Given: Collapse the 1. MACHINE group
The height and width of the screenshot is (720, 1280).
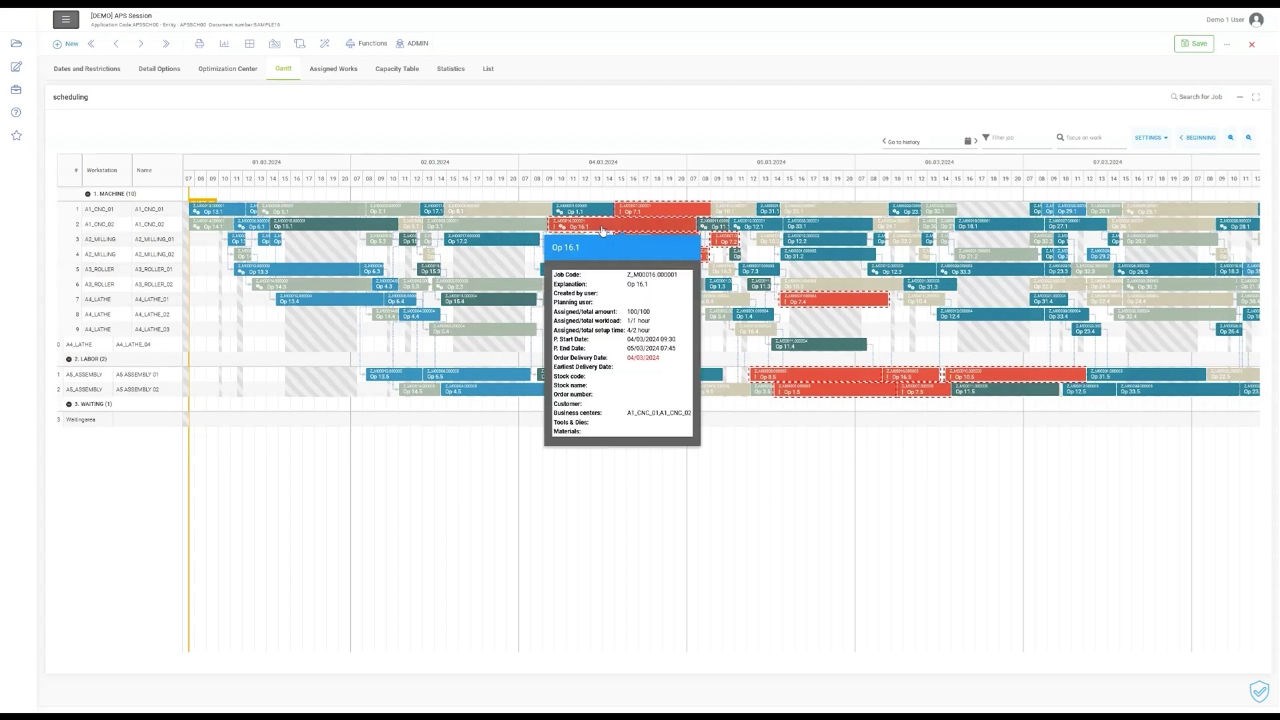Looking at the screenshot, I should tap(88, 194).
